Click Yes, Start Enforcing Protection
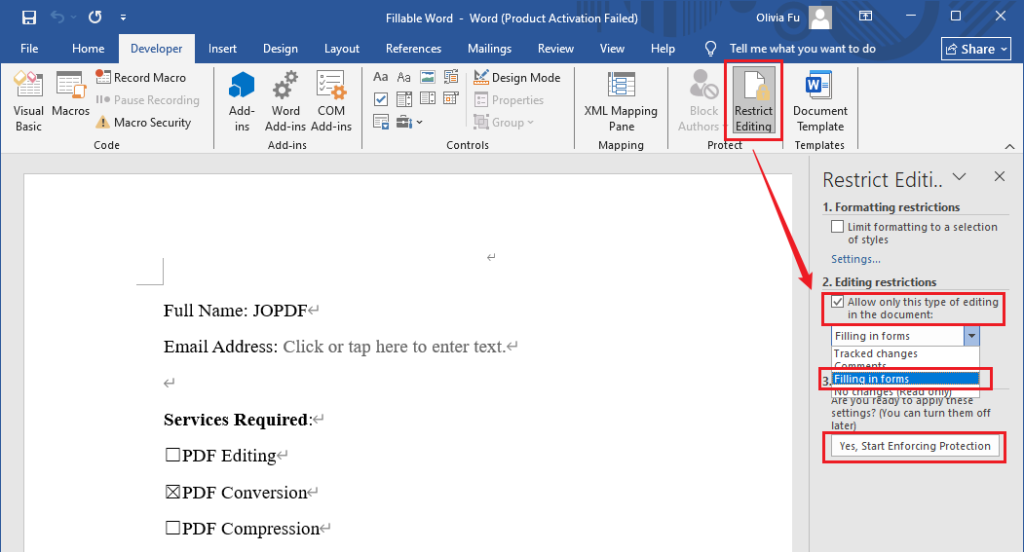1024x552 pixels. (914, 446)
